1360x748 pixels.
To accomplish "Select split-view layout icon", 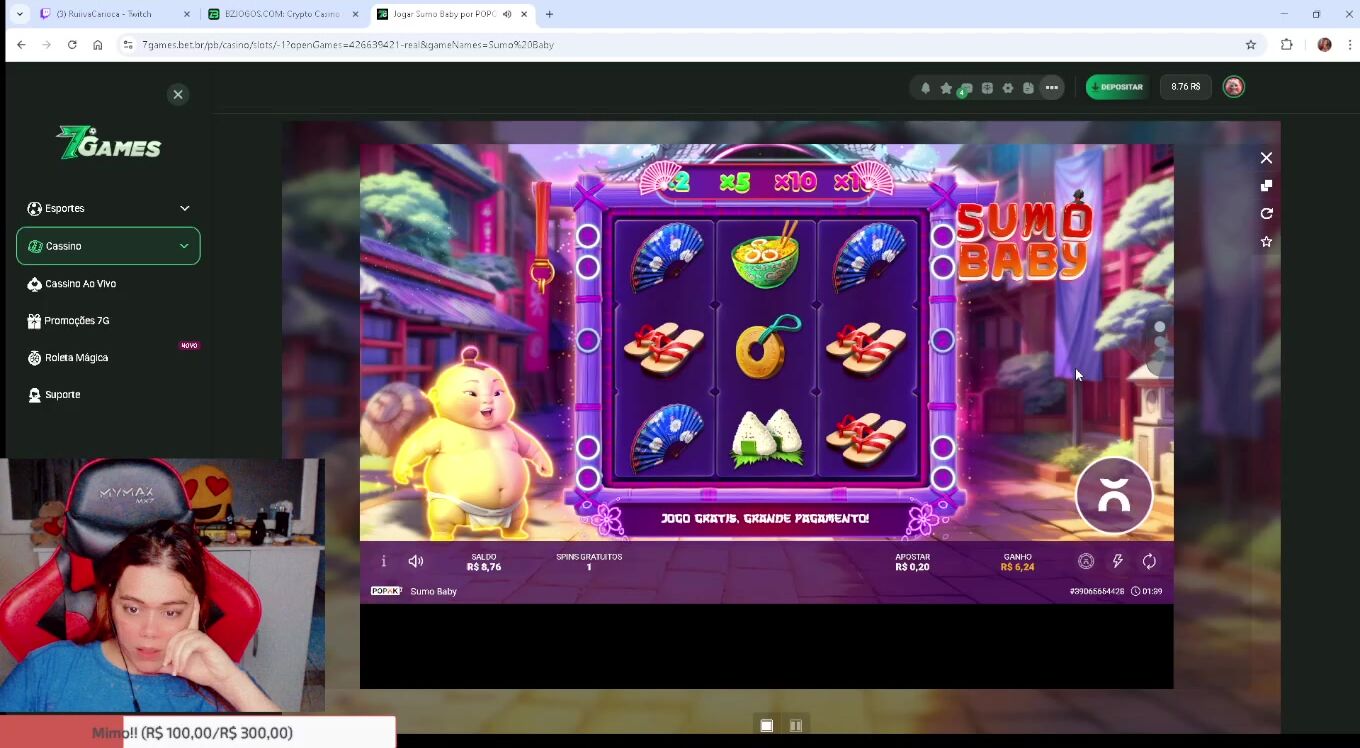I will (x=796, y=726).
